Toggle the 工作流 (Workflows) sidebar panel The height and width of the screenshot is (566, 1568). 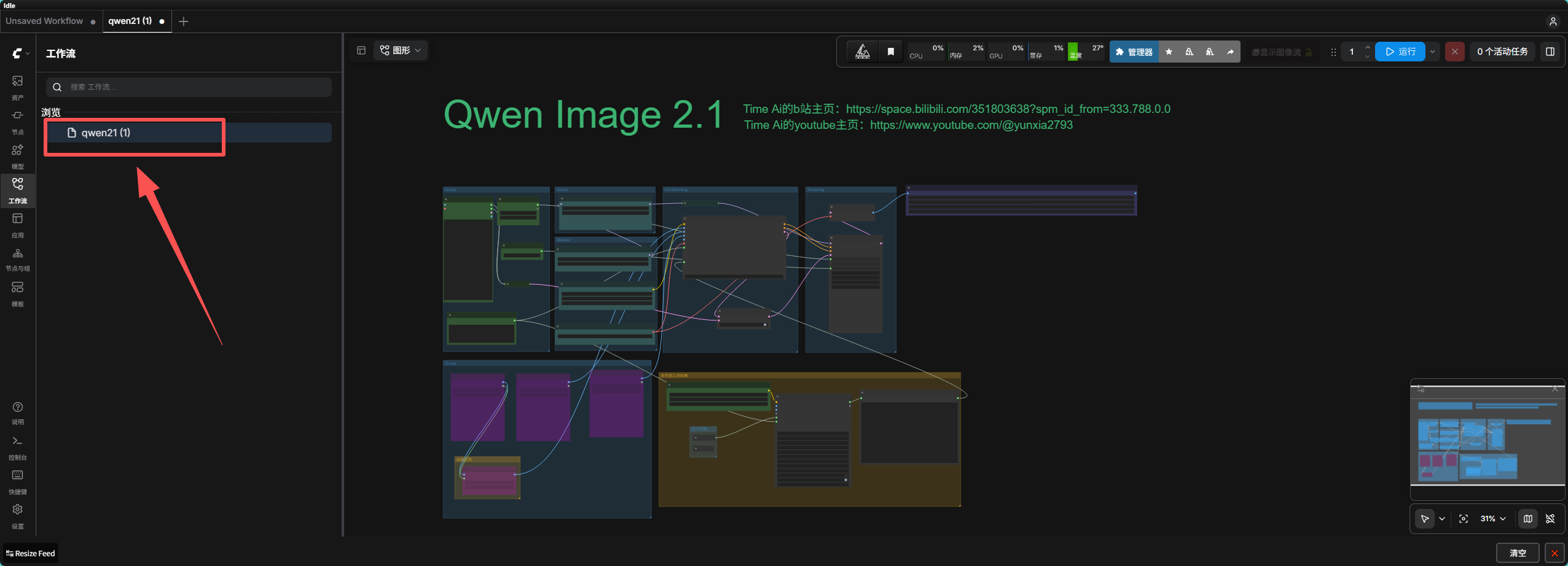tap(18, 191)
